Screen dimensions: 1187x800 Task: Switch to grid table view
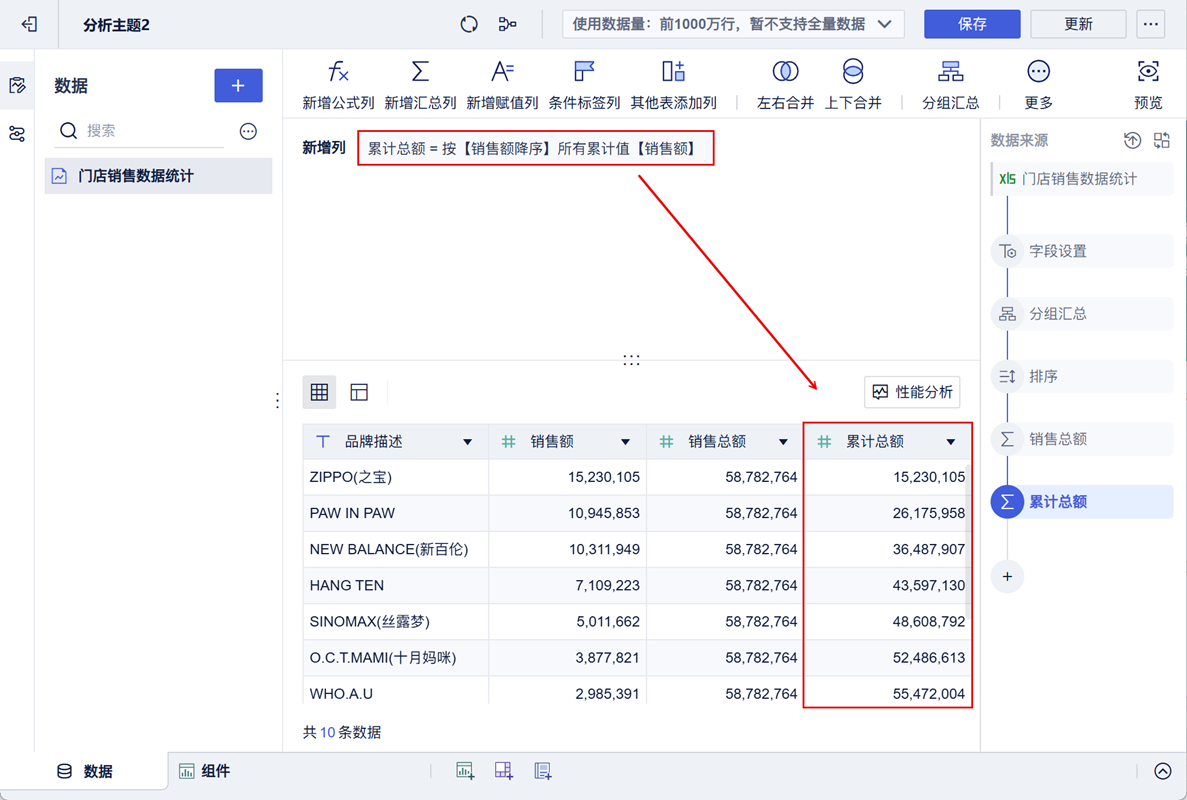pyautogui.click(x=319, y=392)
